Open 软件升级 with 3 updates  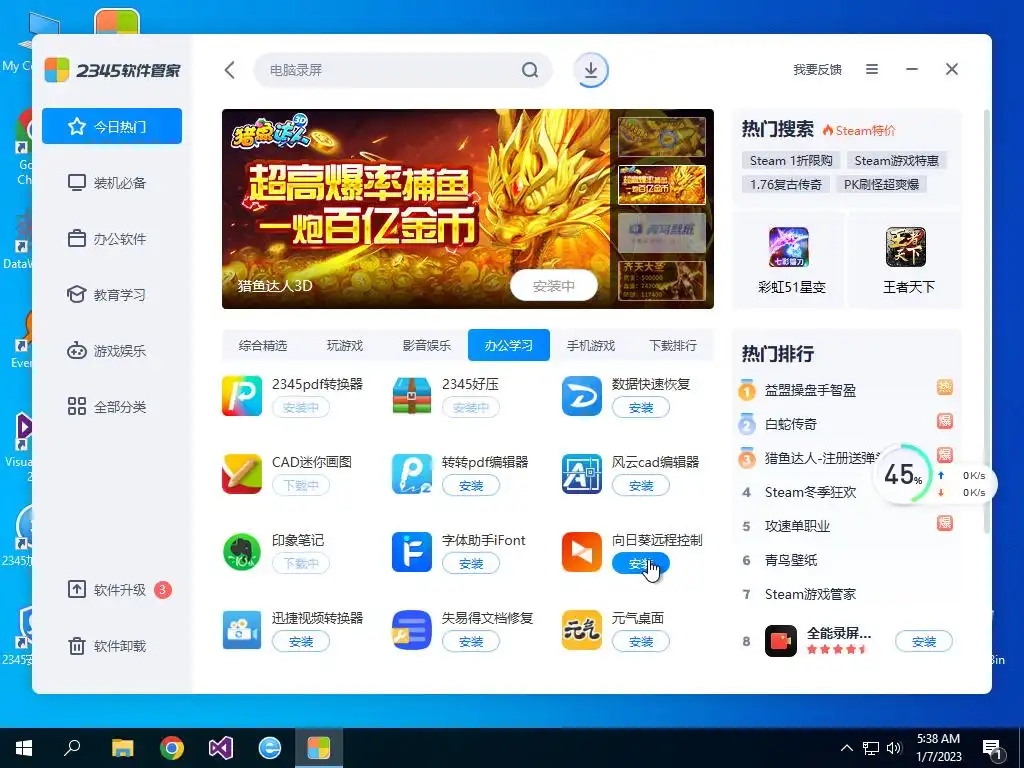coord(112,590)
